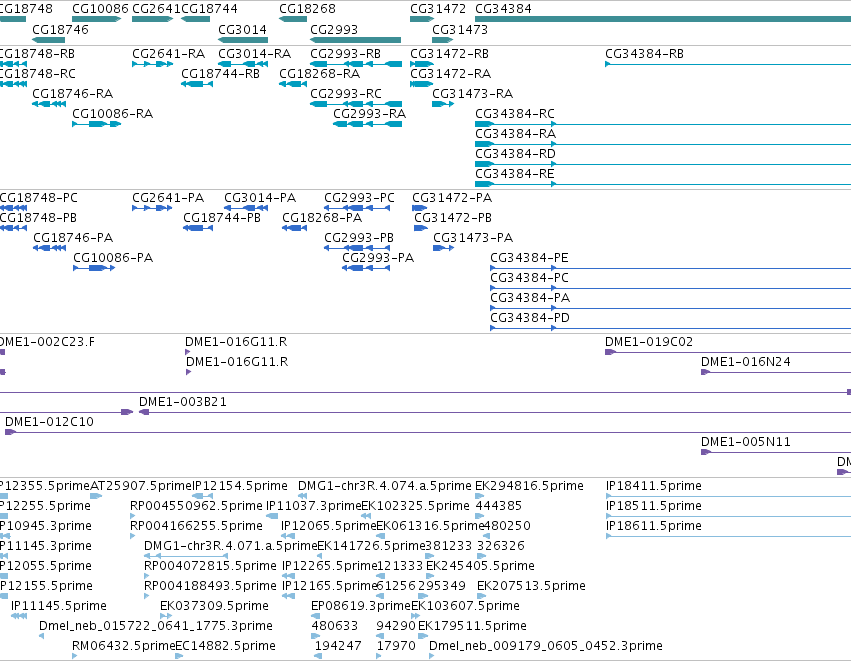The height and width of the screenshot is (661, 851).
Task: Select the CG34384 gene label
Action: click(503, 9)
